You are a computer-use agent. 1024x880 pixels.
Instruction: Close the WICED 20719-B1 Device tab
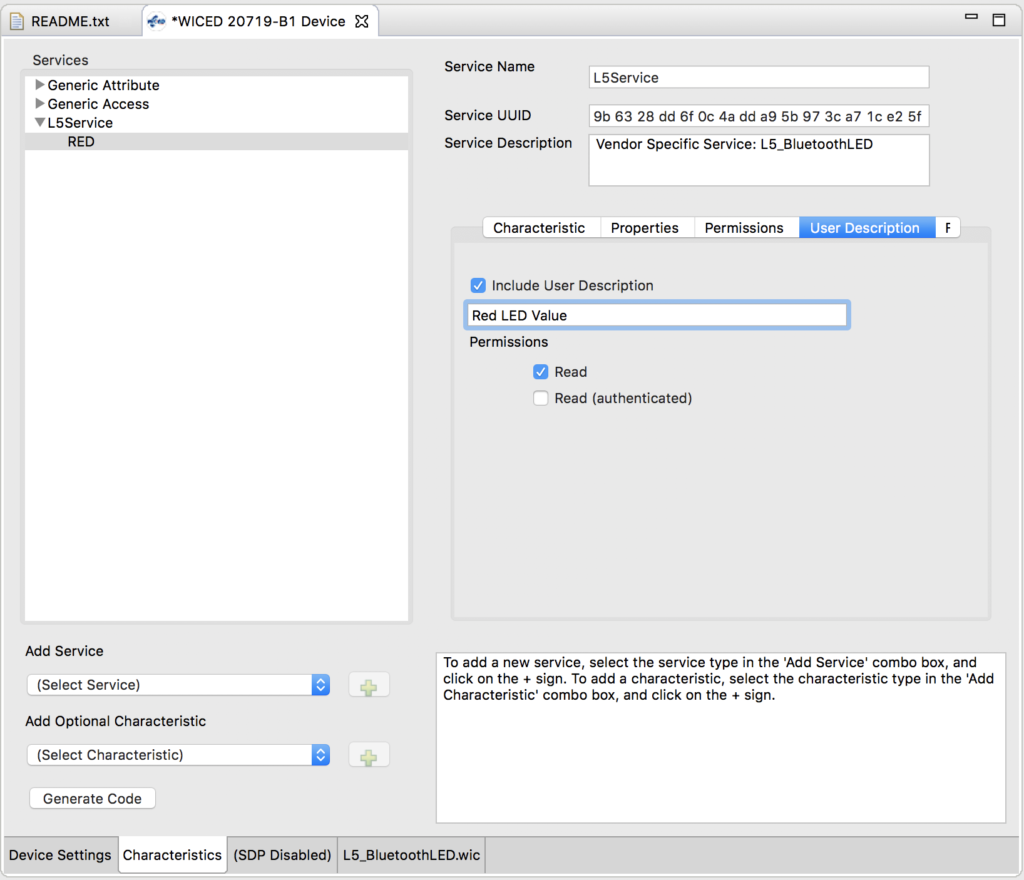[x=362, y=22]
